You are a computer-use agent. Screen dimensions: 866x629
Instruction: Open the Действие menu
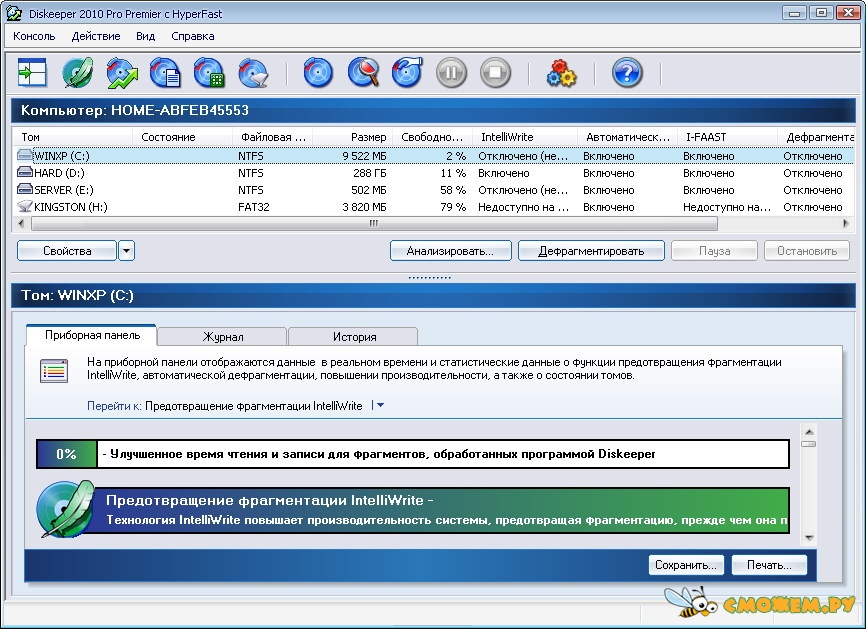pos(96,36)
